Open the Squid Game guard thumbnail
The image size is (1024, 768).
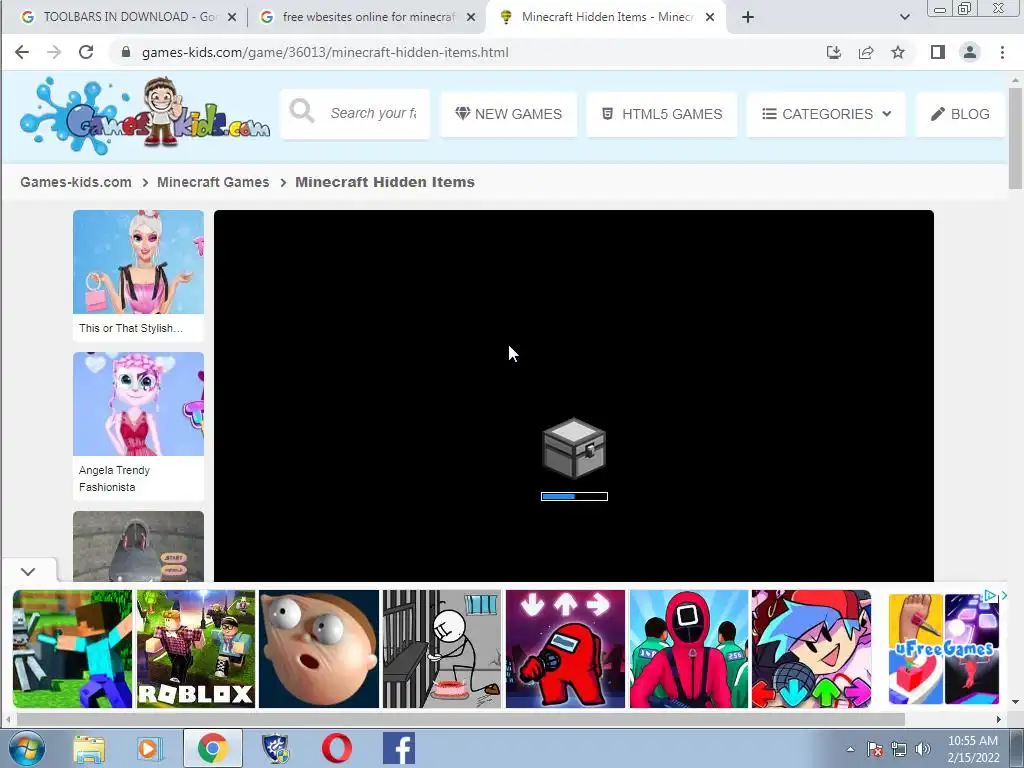point(688,648)
